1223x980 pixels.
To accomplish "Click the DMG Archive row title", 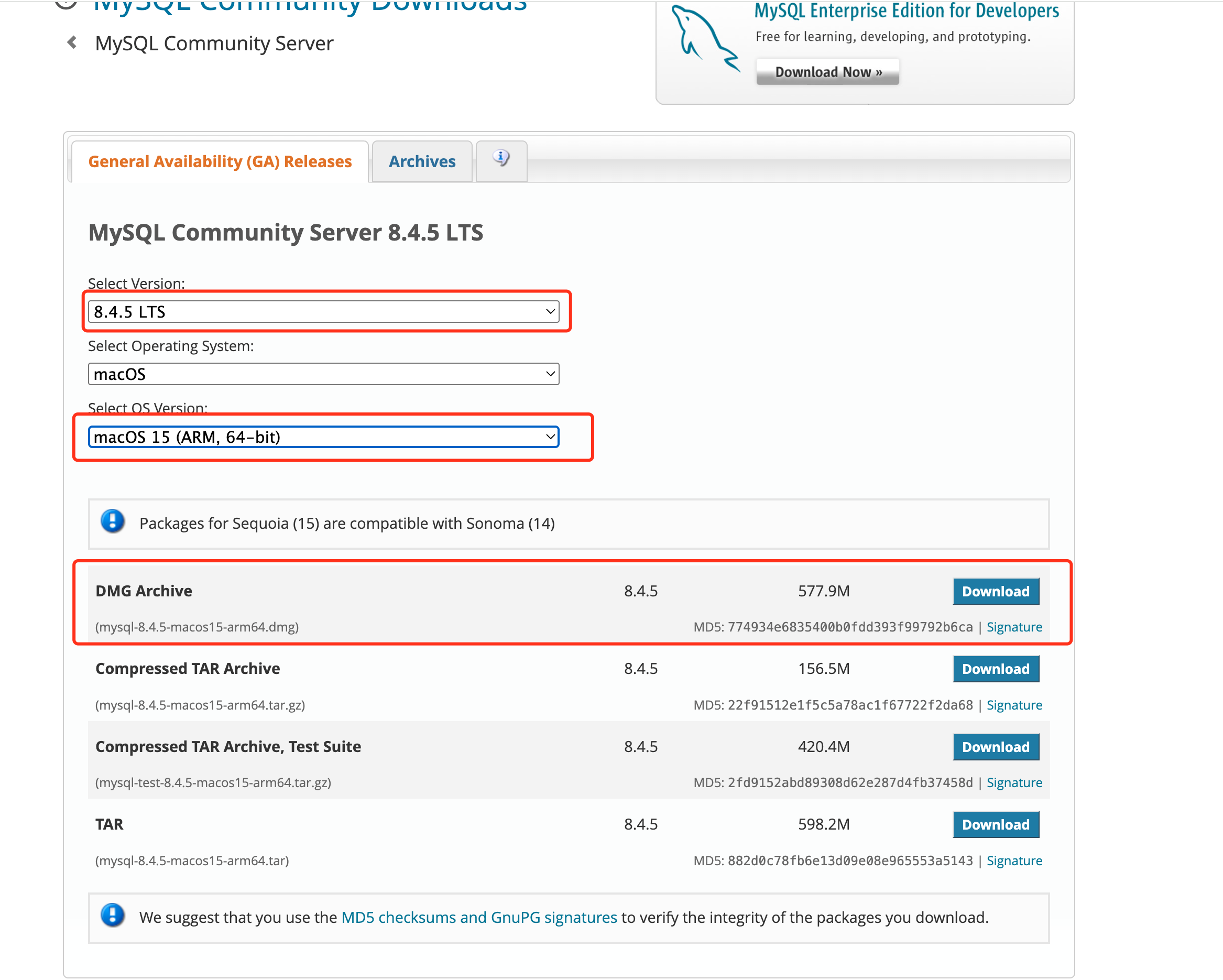I will pyautogui.click(x=144, y=591).
